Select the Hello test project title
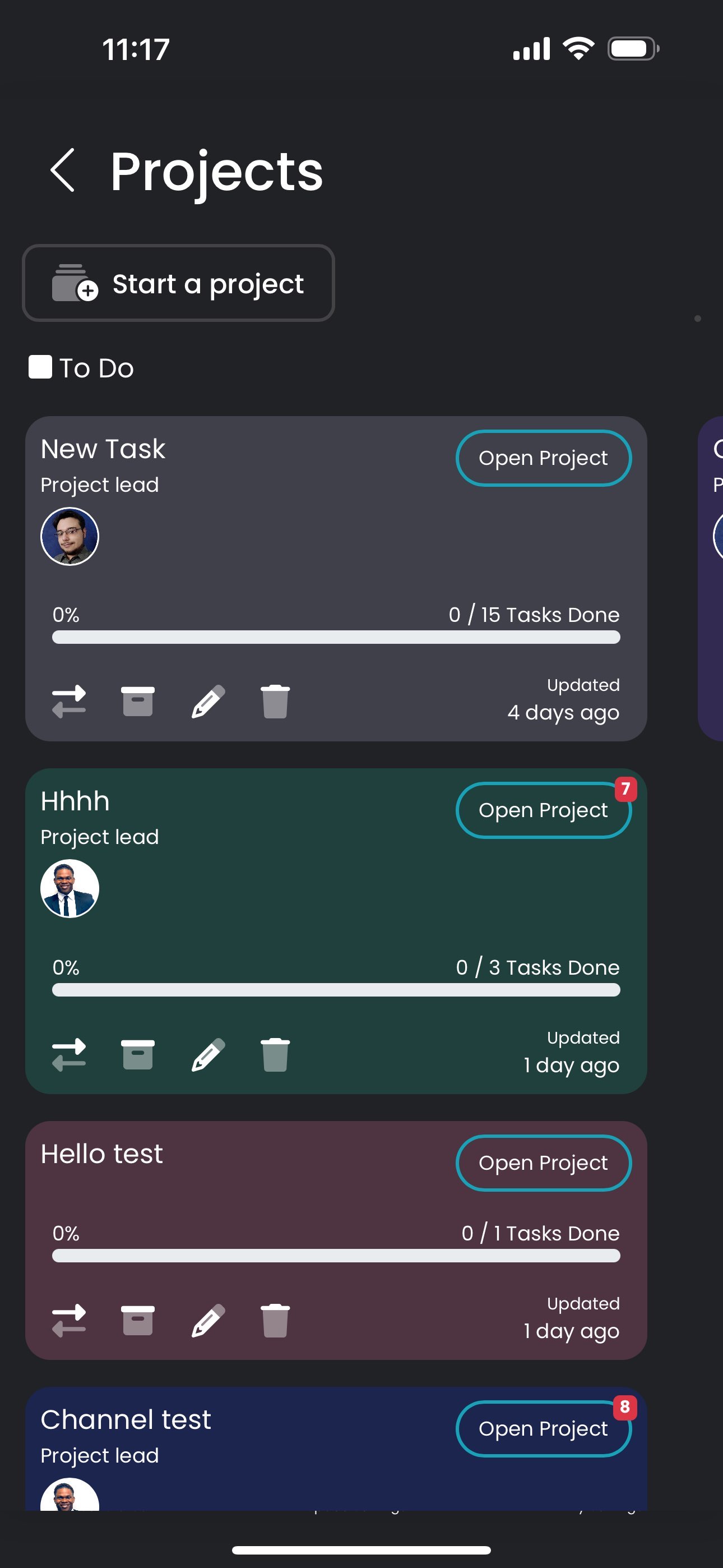Viewport: 723px width, 1568px height. (101, 1154)
